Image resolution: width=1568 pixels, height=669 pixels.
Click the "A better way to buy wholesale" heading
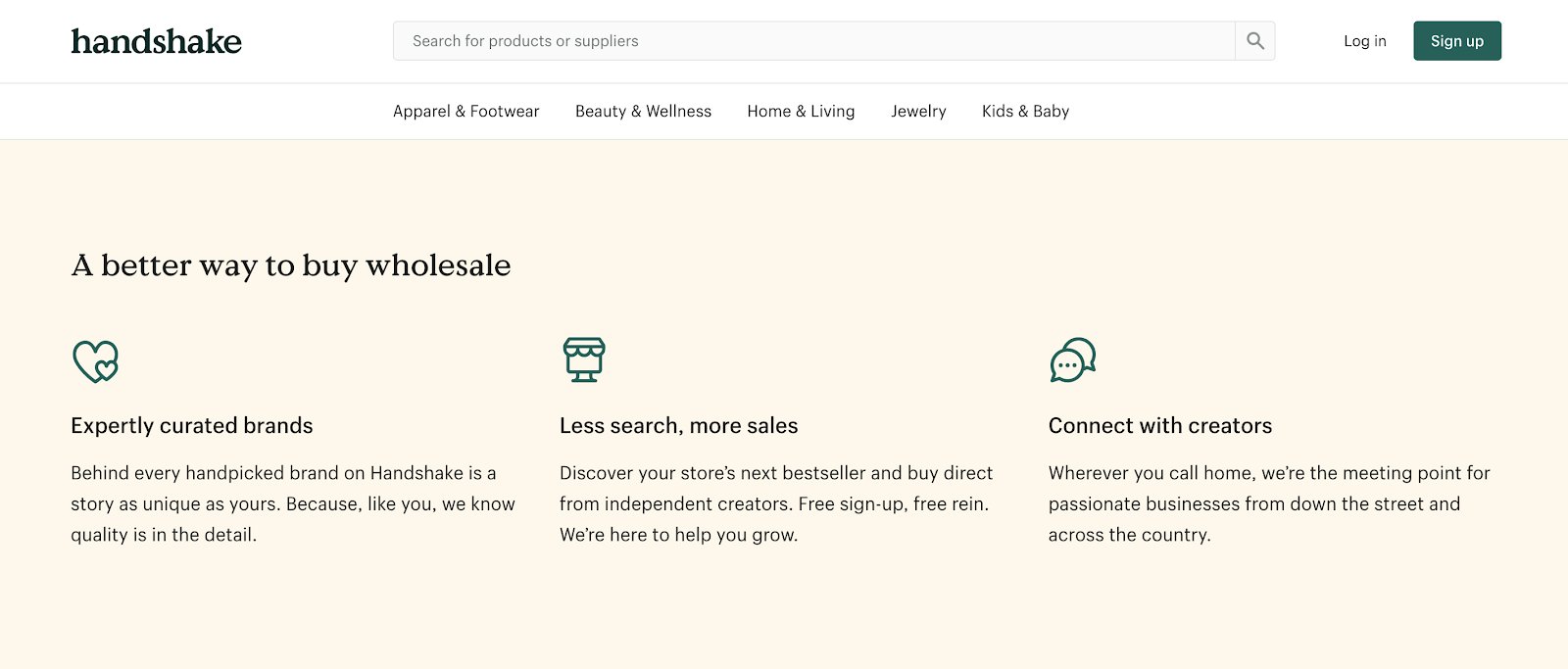(x=291, y=265)
